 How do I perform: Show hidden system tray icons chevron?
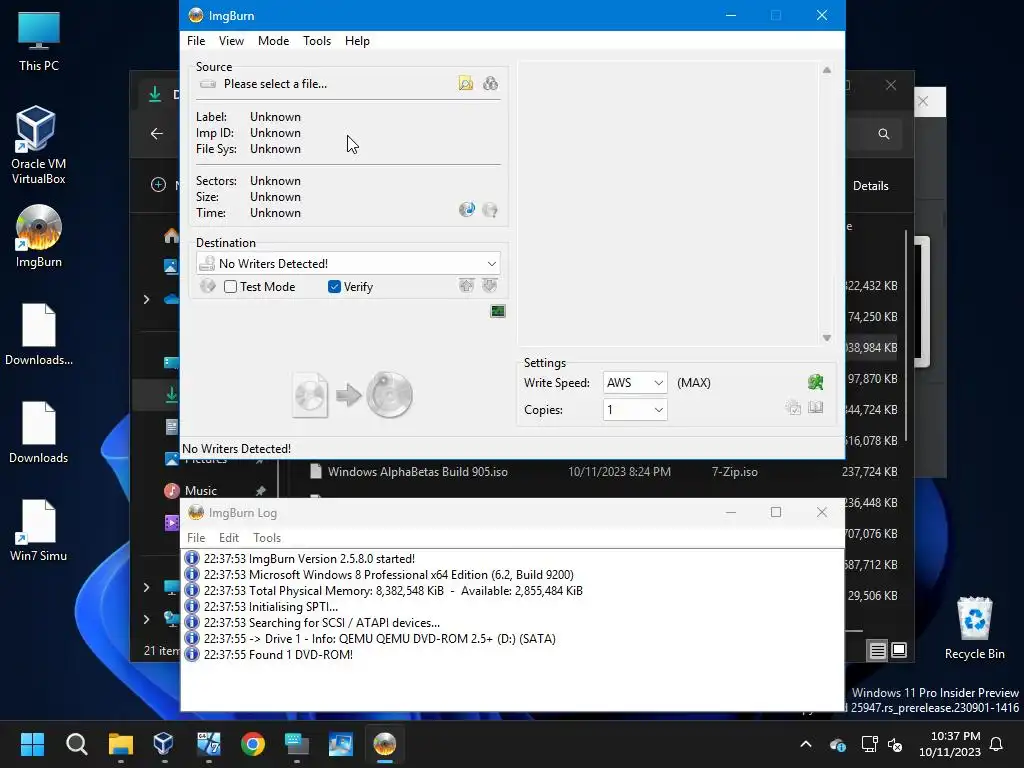[806, 744]
